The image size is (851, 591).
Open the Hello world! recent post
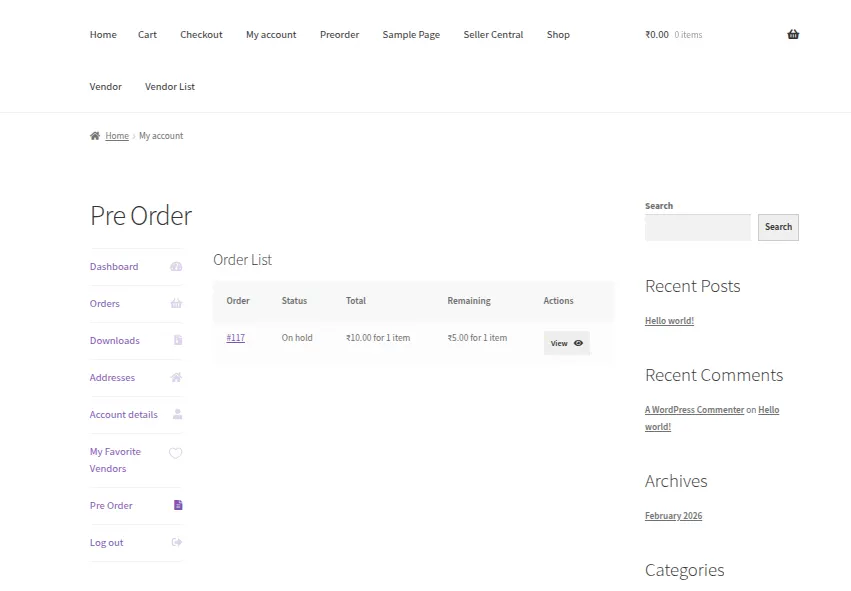pyautogui.click(x=669, y=321)
